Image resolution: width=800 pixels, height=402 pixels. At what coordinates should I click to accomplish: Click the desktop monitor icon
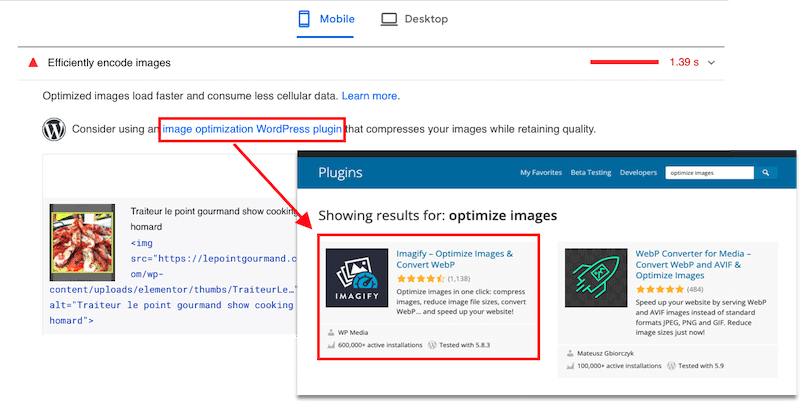click(x=389, y=19)
